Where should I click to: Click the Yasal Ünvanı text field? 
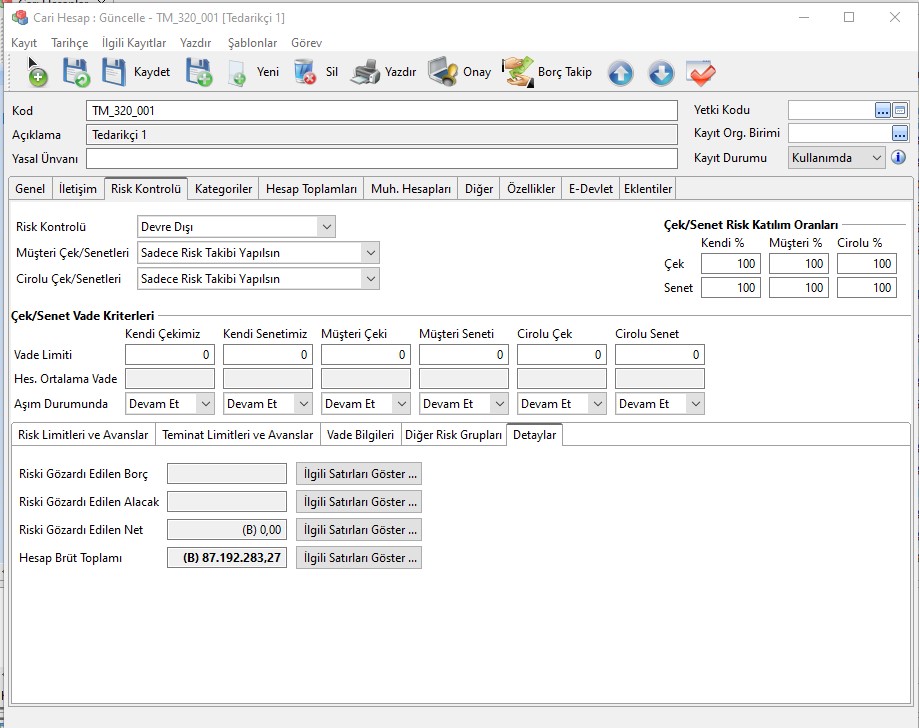(x=381, y=158)
